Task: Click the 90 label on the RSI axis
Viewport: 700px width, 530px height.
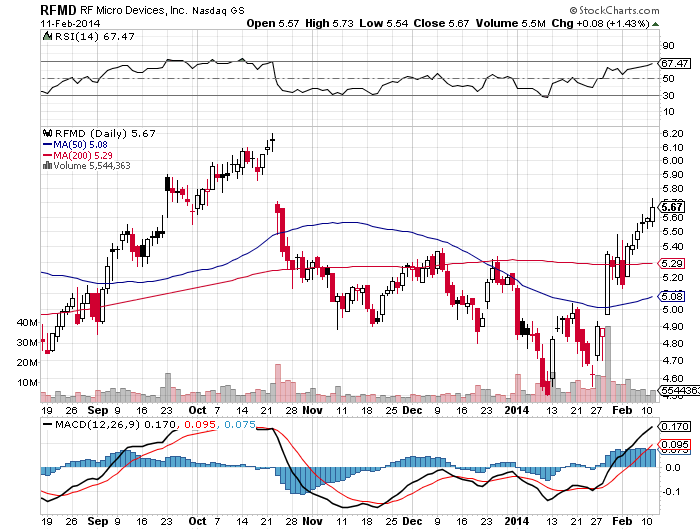Action: [668, 46]
